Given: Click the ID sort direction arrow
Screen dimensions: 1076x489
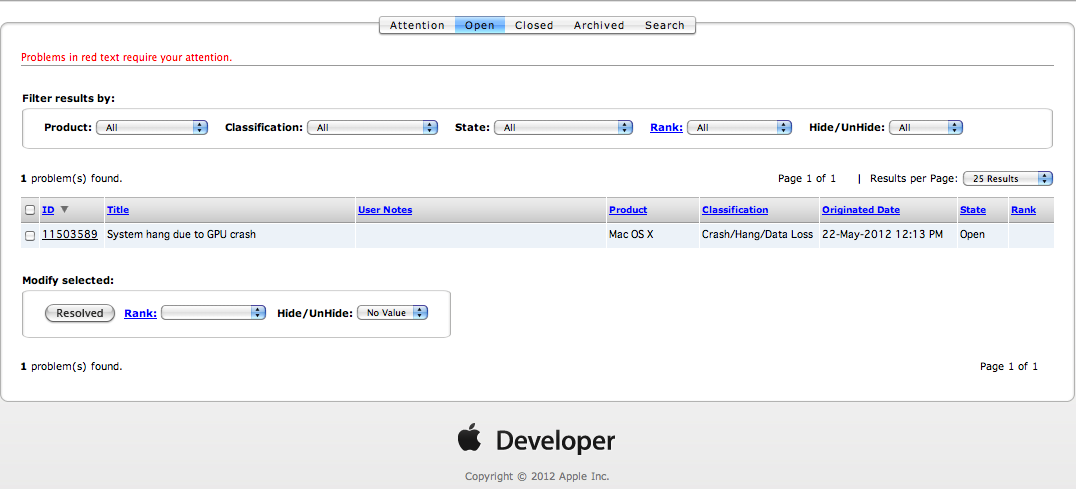Looking at the screenshot, I should (65, 210).
